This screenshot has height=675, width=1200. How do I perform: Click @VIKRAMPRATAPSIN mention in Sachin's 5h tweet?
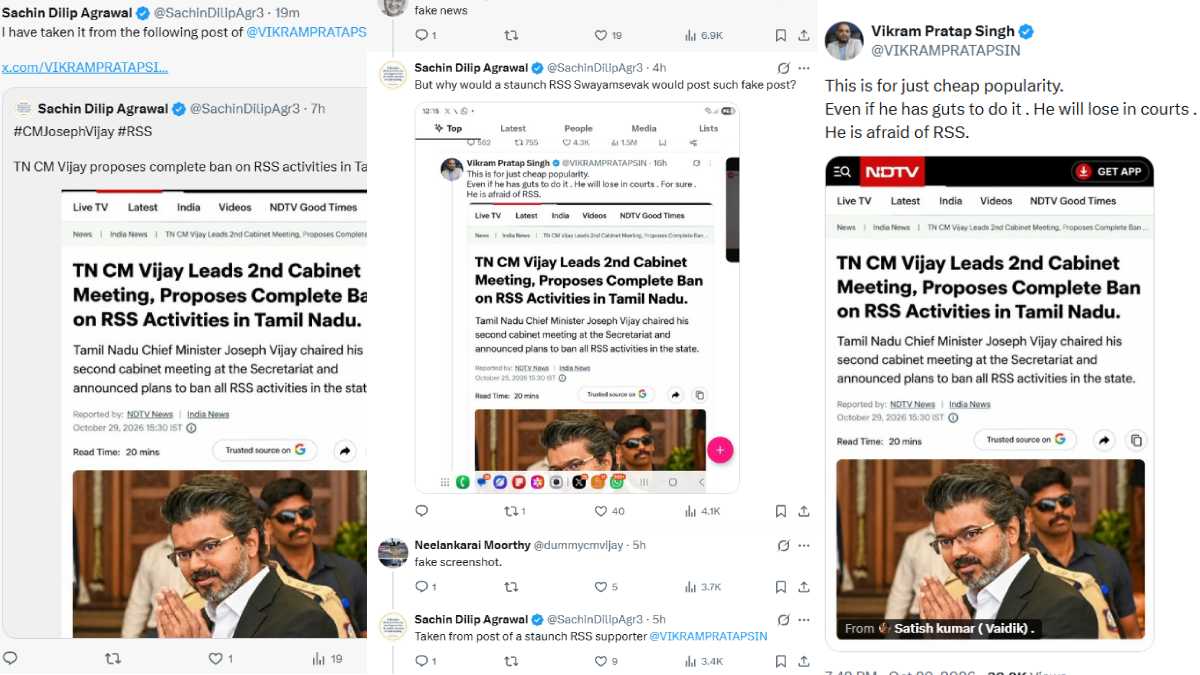pos(708,636)
